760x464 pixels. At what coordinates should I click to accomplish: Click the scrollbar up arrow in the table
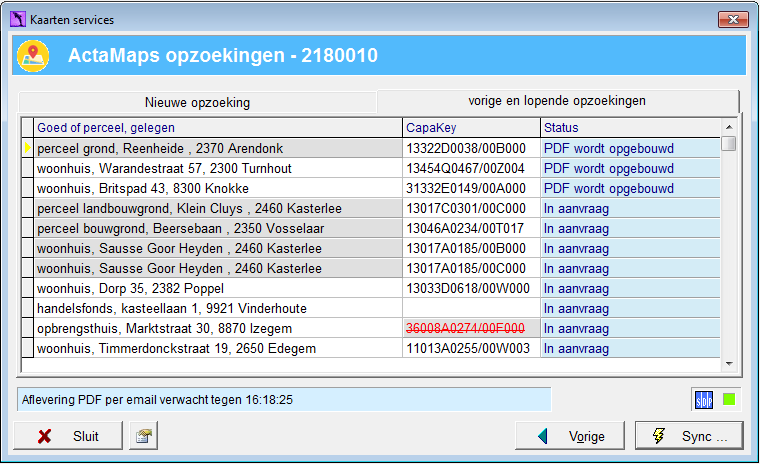[x=729, y=127]
